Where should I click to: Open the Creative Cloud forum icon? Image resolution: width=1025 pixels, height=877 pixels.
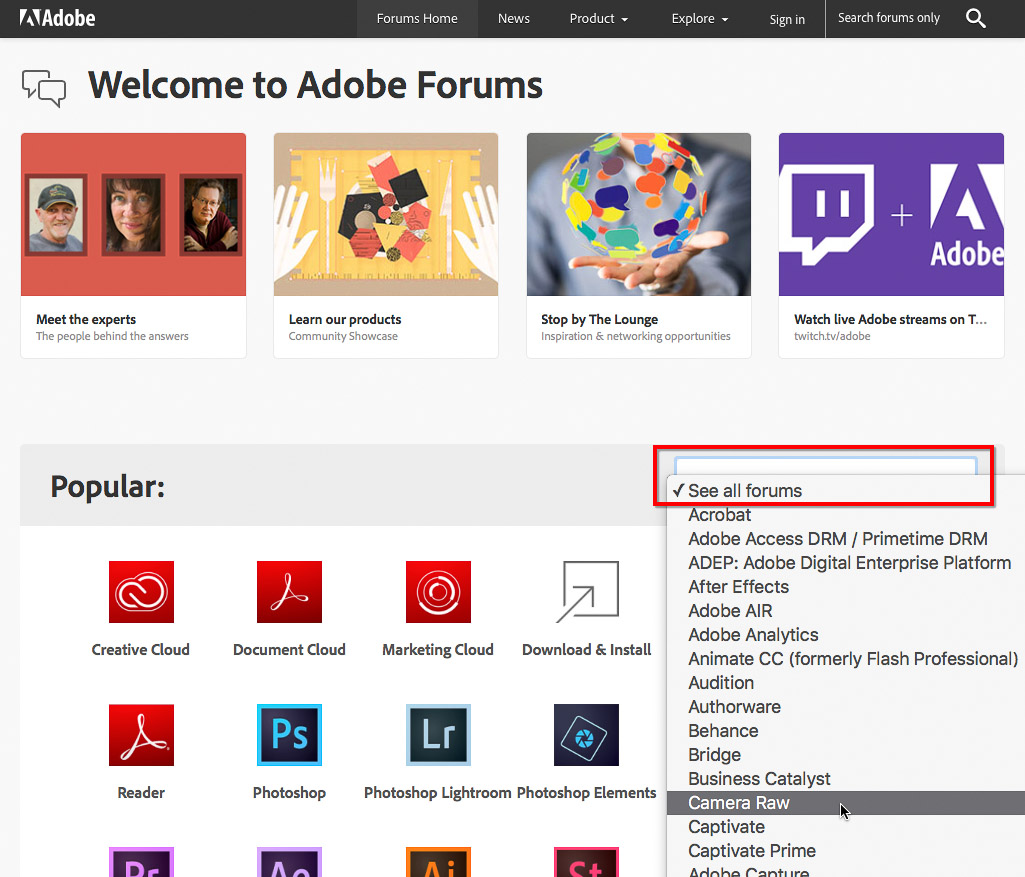(x=141, y=592)
